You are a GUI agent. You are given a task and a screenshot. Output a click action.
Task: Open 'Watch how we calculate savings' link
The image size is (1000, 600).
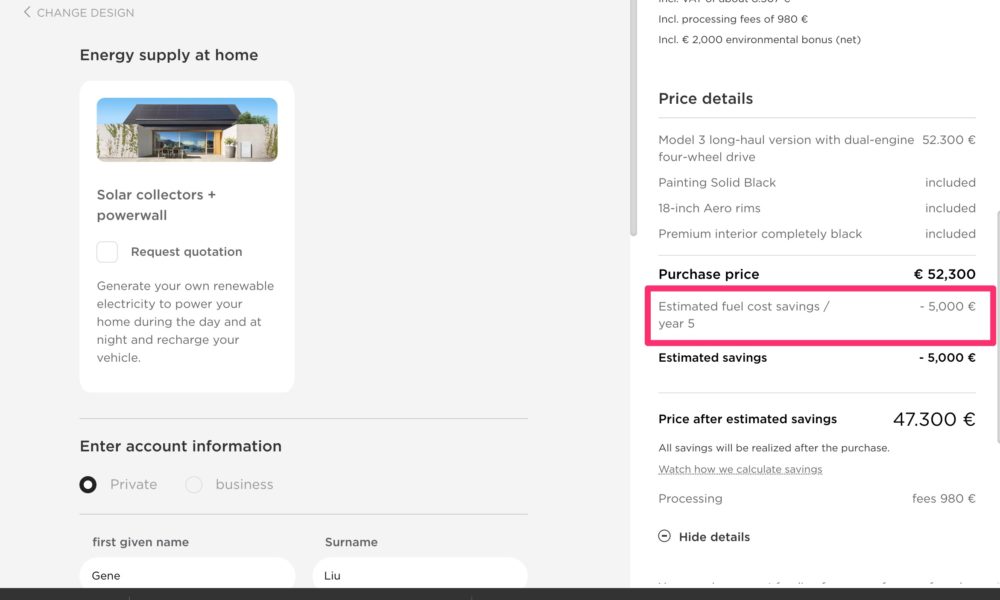tap(740, 469)
